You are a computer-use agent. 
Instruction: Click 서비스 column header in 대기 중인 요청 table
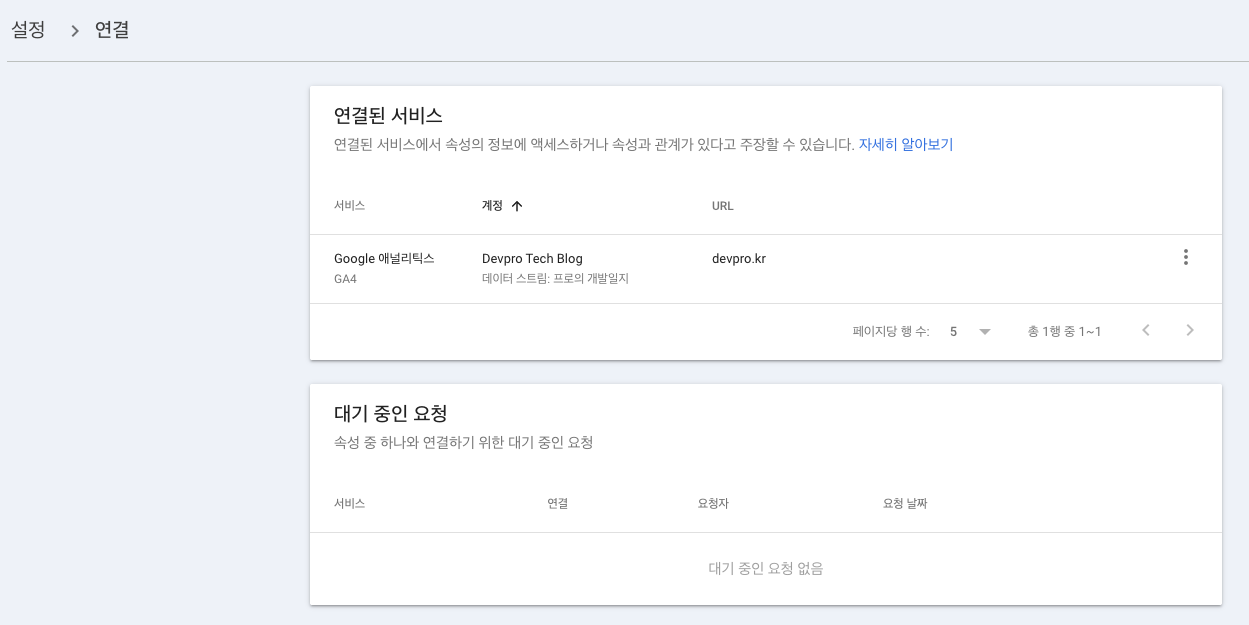pos(349,503)
